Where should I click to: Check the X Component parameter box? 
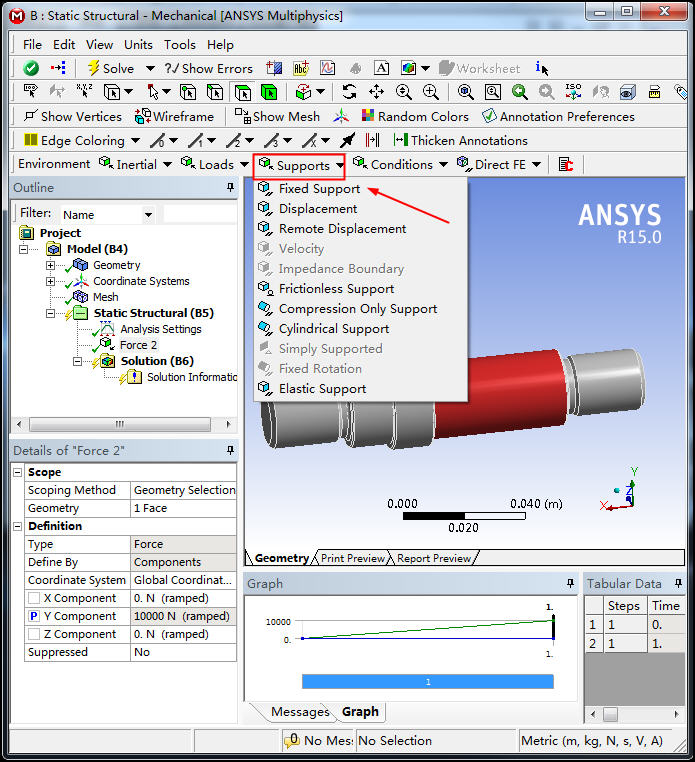(x=35, y=598)
